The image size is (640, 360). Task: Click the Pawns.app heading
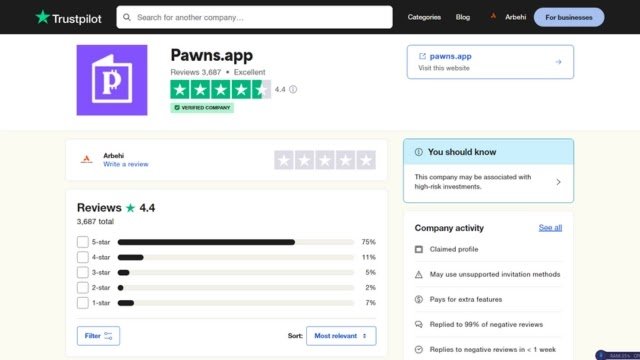coord(211,56)
